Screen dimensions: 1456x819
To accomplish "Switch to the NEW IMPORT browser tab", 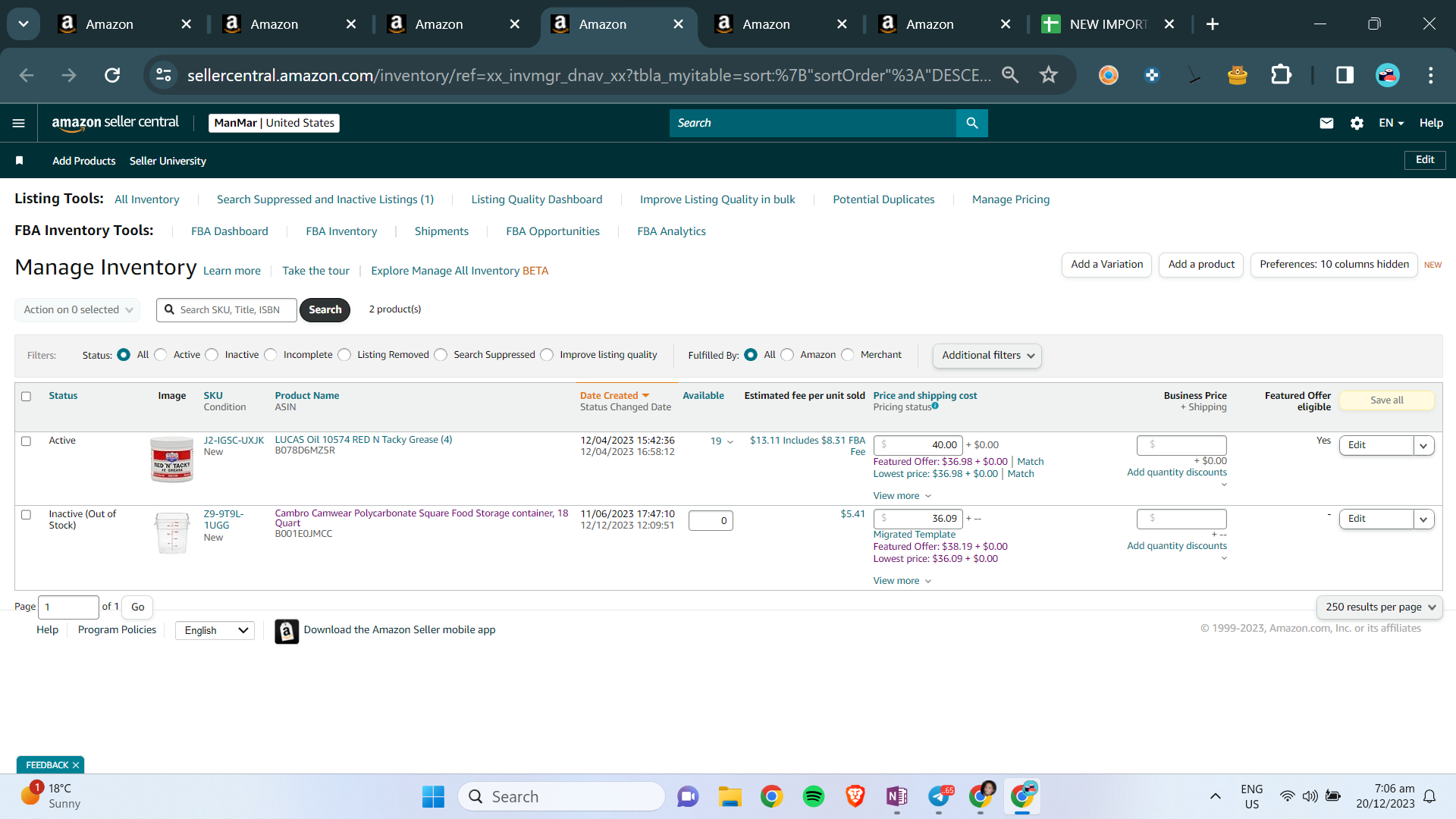I will point(1108,24).
